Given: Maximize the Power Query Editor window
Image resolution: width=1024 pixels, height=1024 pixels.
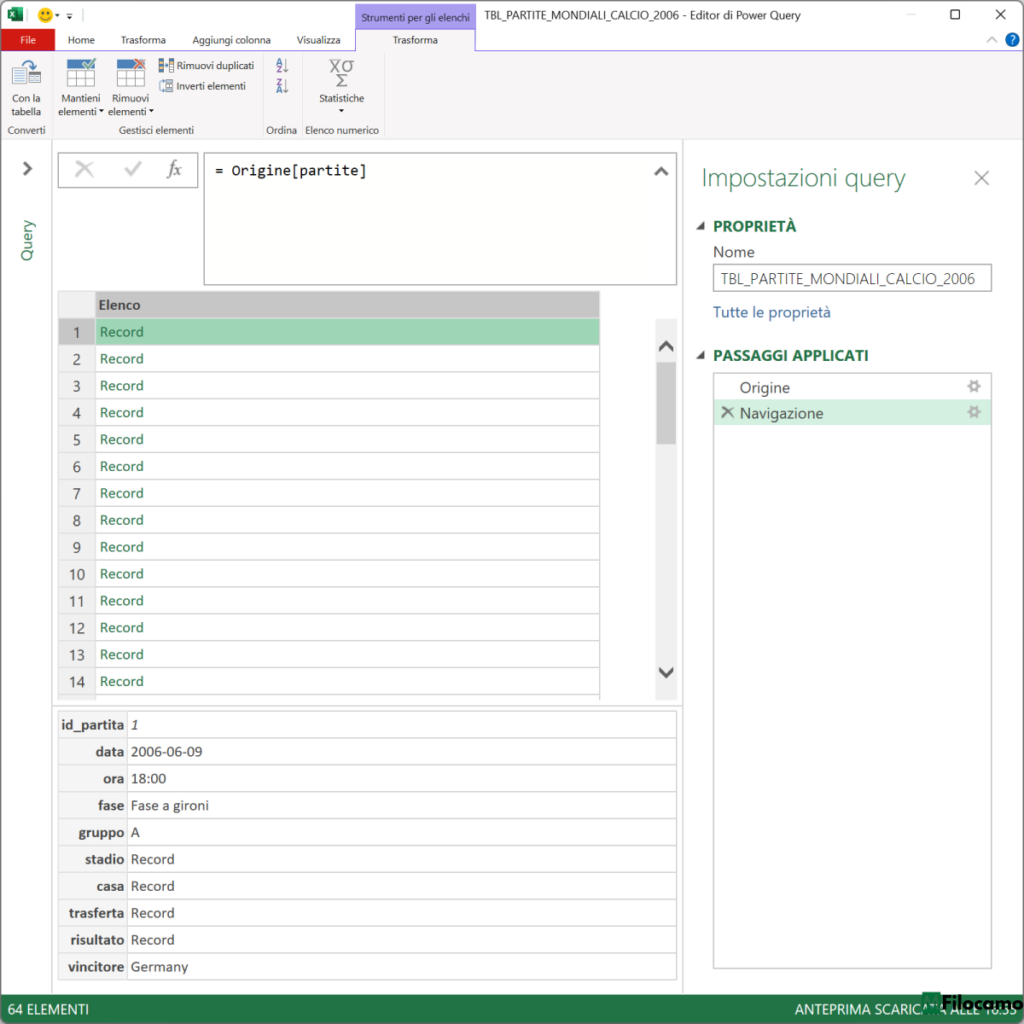Looking at the screenshot, I should (x=955, y=14).
